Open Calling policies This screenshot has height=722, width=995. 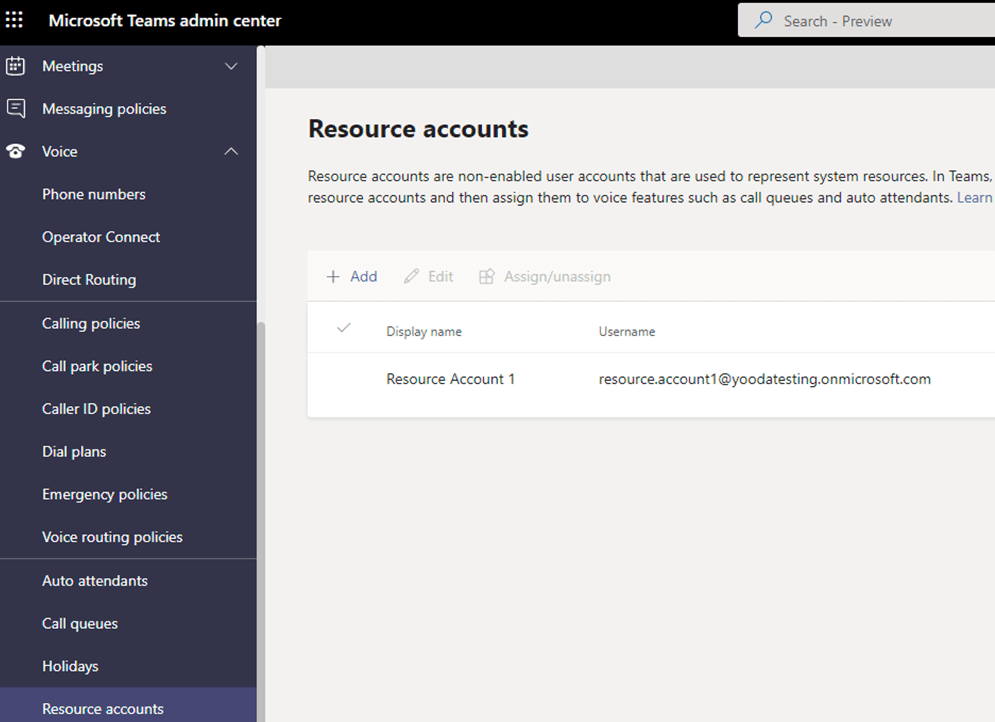(91, 324)
